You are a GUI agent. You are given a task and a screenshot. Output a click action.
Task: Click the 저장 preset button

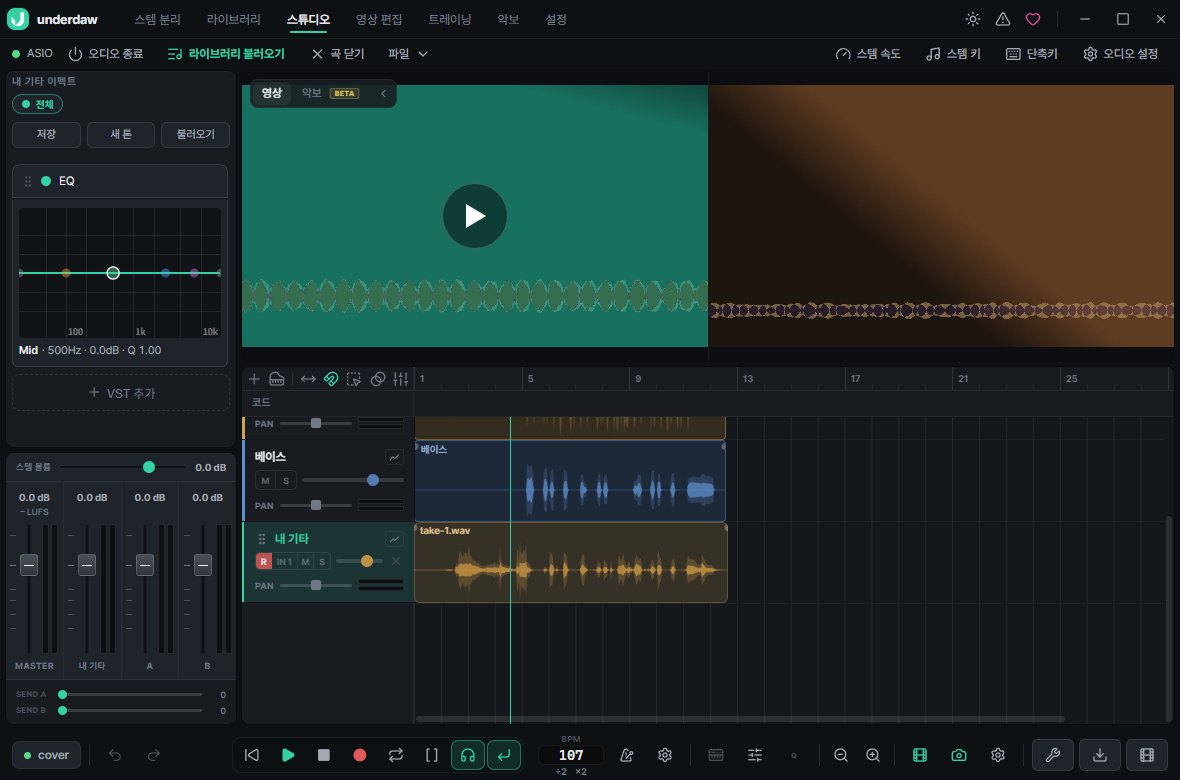tap(46, 134)
